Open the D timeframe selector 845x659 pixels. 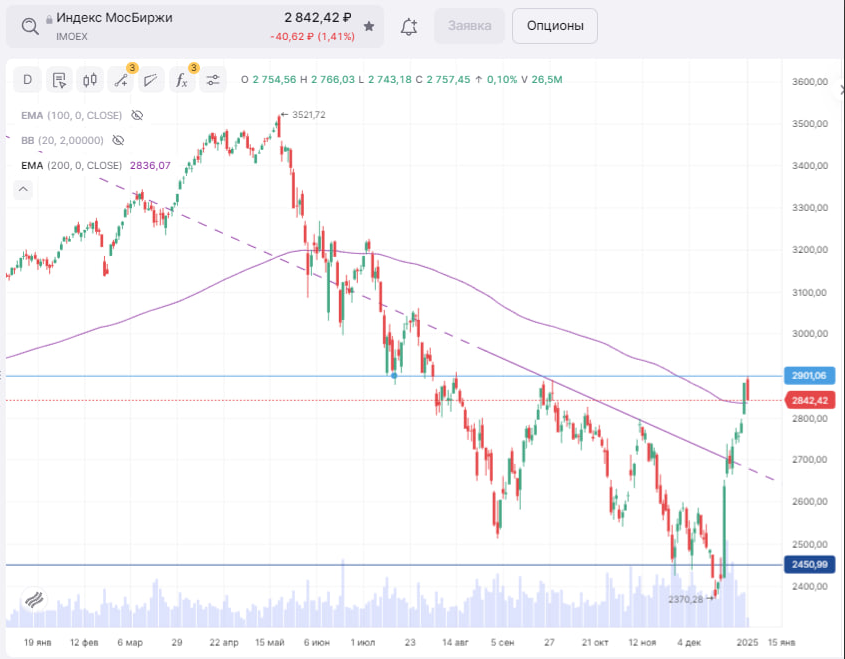(28, 80)
